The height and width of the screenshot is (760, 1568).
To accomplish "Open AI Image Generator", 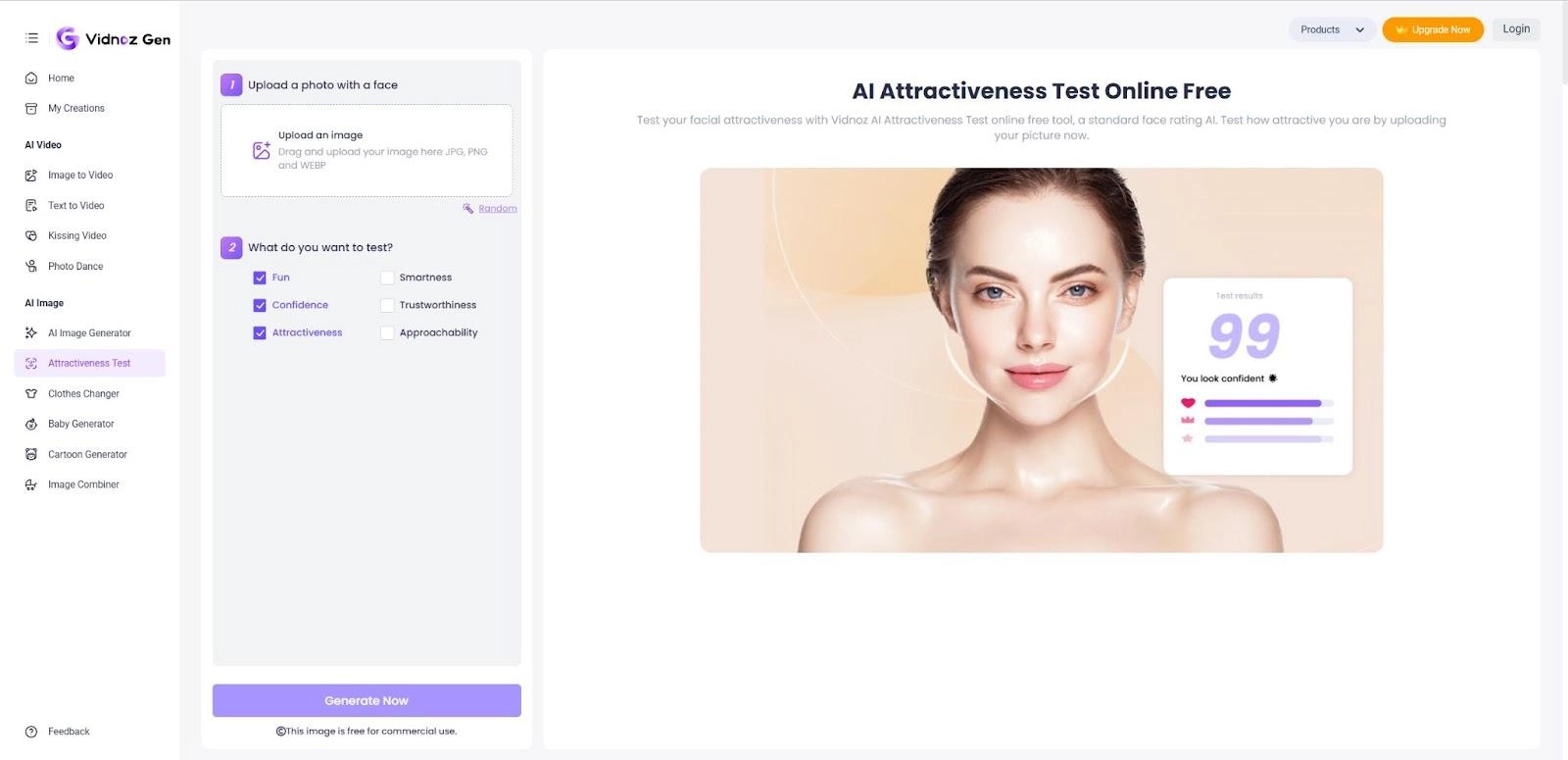I will pyautogui.click(x=90, y=333).
